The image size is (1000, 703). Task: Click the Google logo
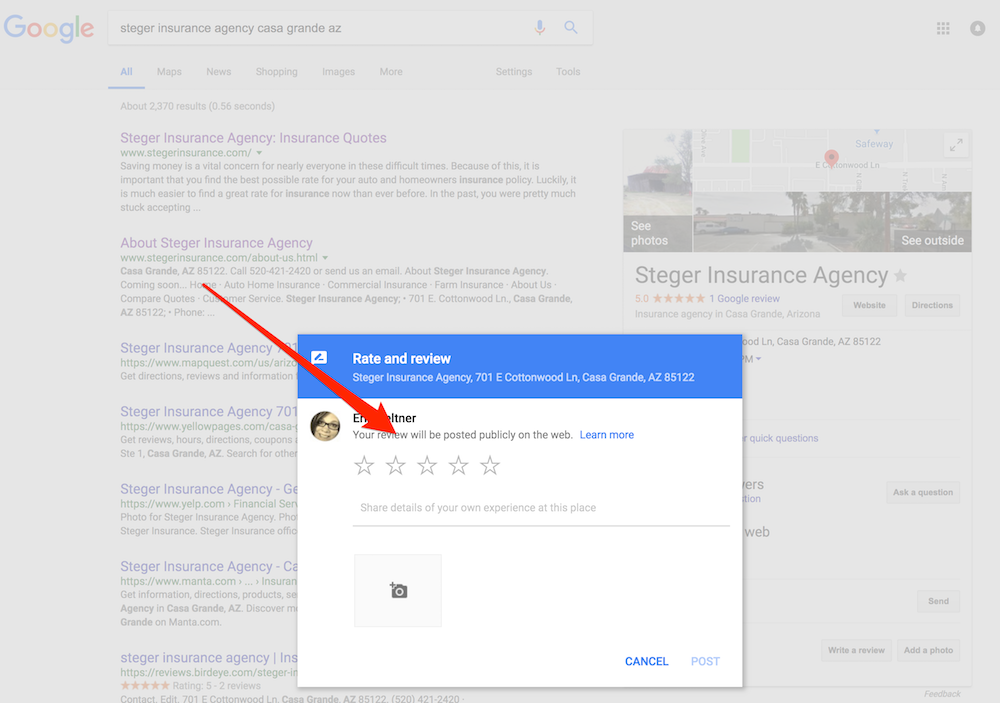(x=48, y=28)
